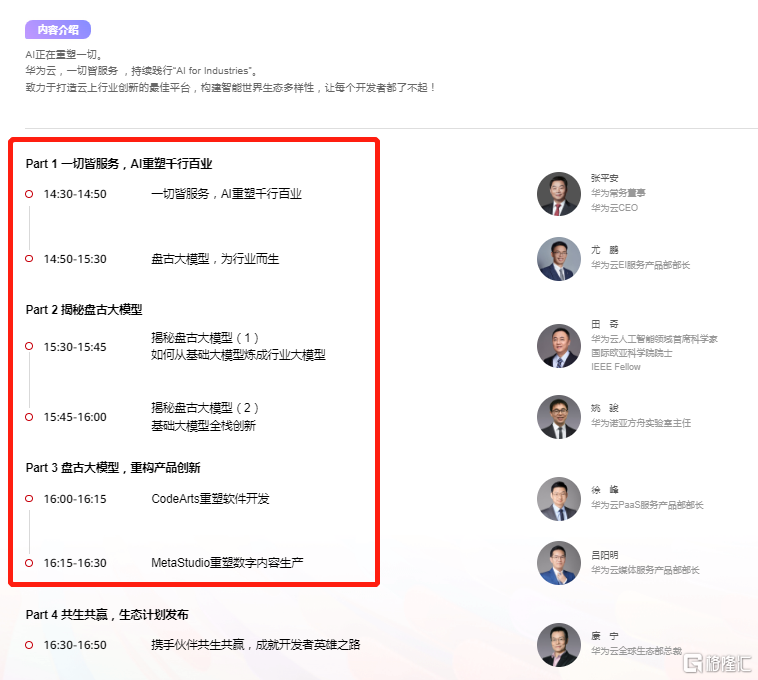Click session title 盘古大模型，为行业而生
Screen dimensions: 758x680
215,259
